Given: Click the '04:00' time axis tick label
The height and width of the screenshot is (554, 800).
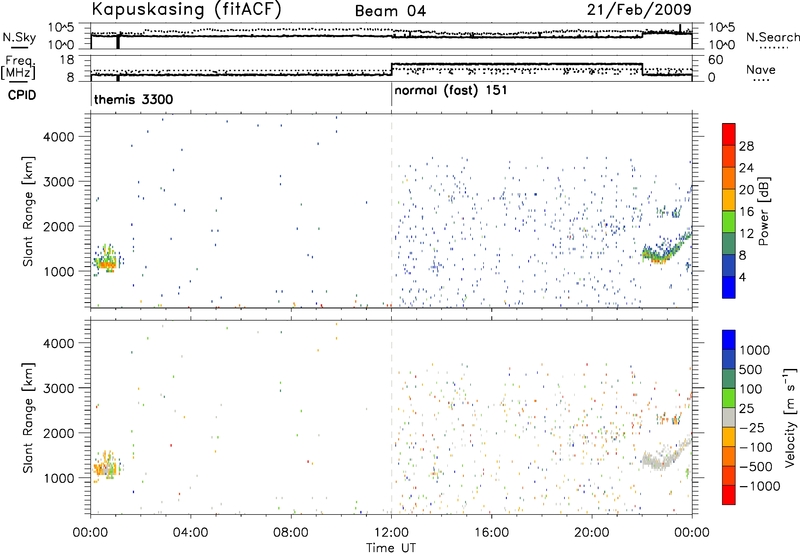Looking at the screenshot, I should click(191, 533).
